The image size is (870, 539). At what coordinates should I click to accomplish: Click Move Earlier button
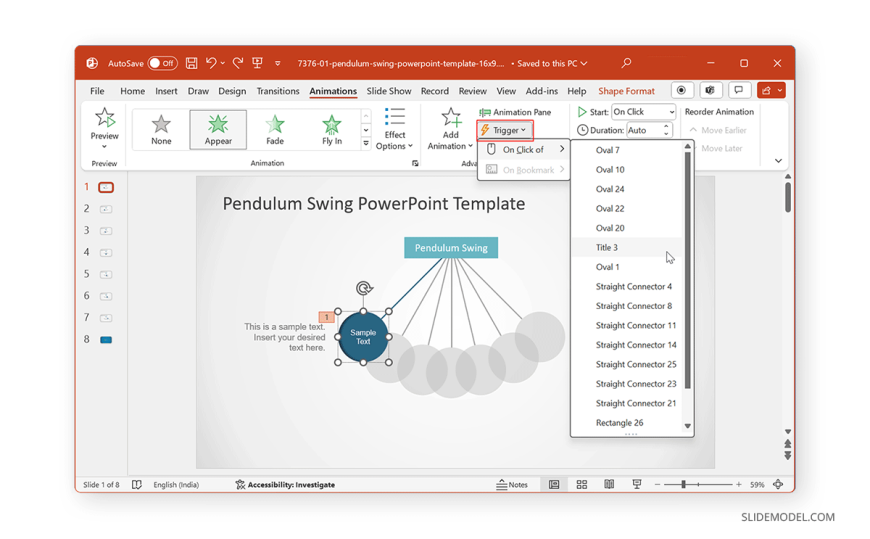coord(718,130)
